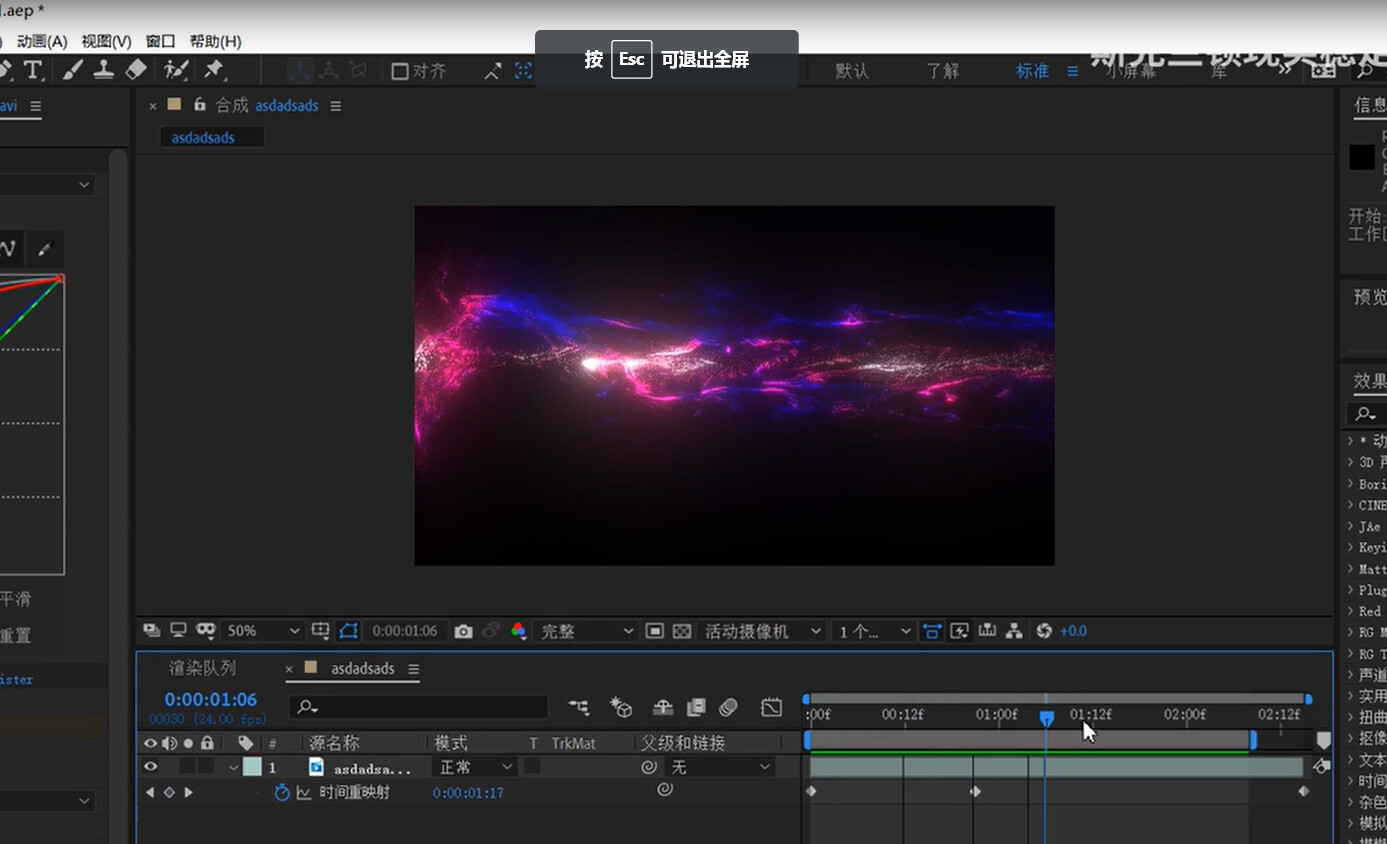The height and width of the screenshot is (844, 1387).
Task: Click the timeline search field
Action: coord(418,707)
